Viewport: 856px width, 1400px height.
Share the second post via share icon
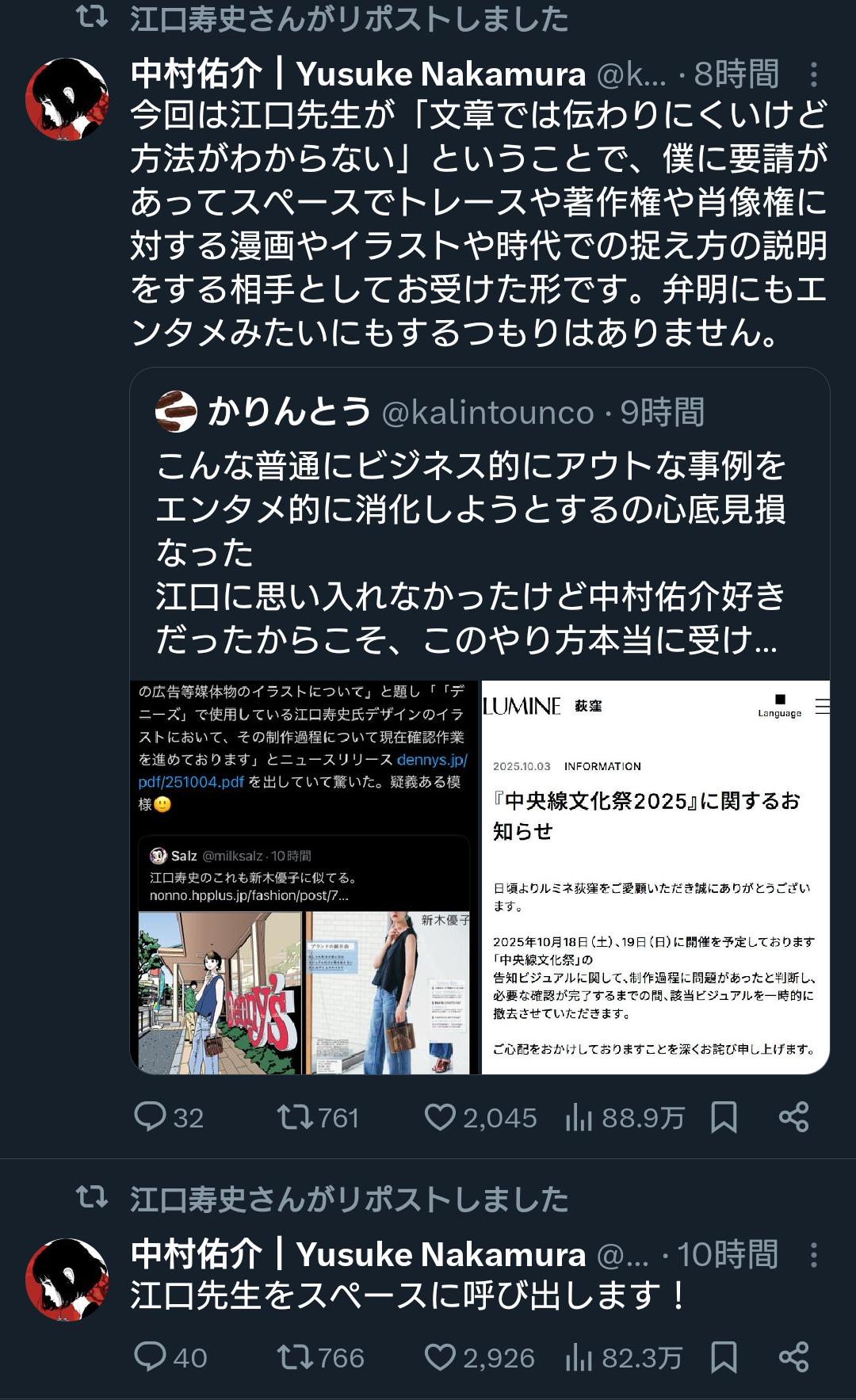tap(793, 1358)
